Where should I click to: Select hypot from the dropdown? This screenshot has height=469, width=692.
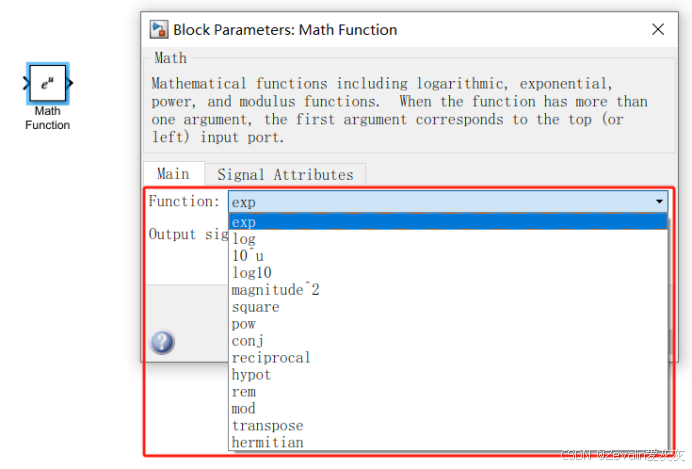pos(251,375)
